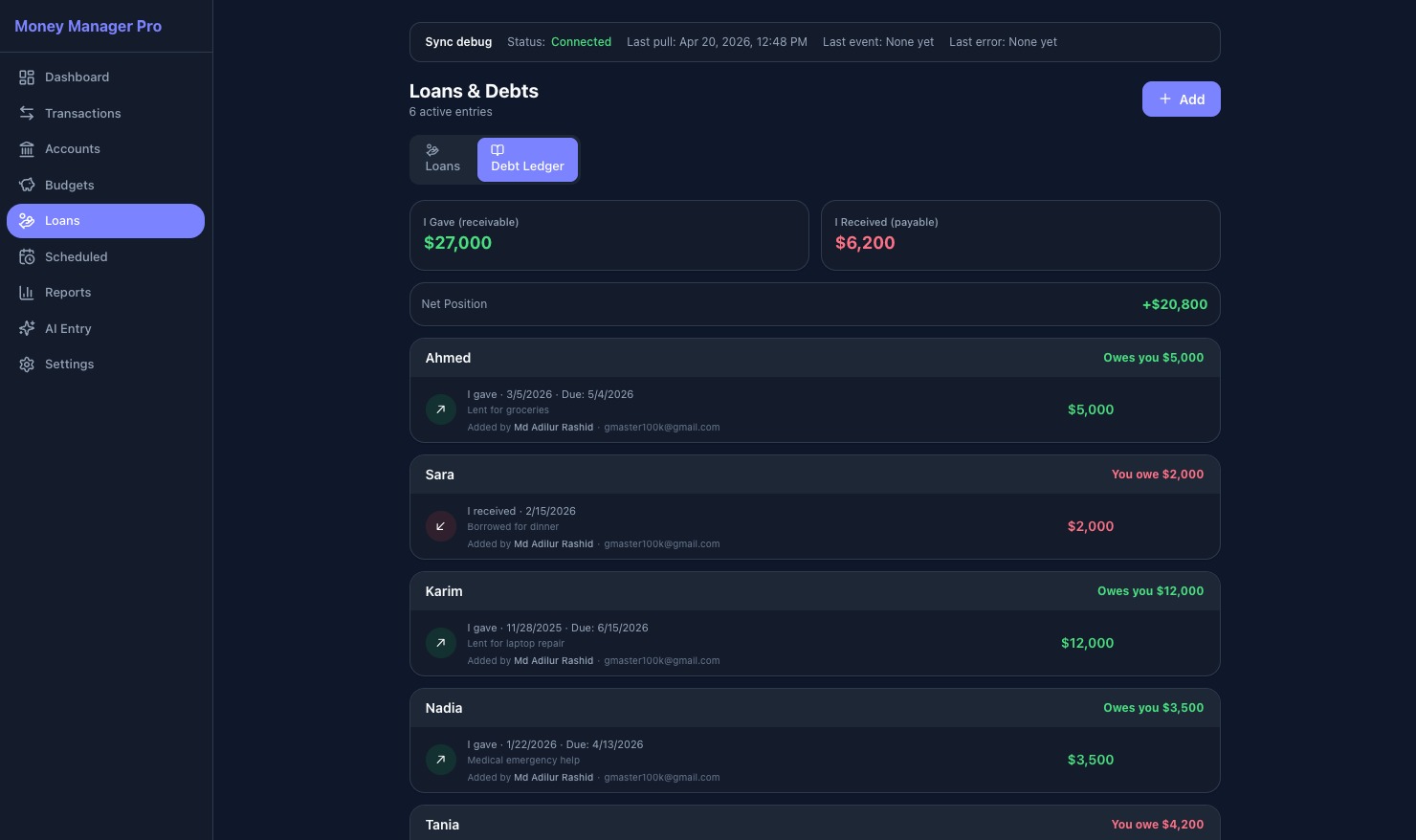Open Settings via the gear icon
This screenshot has height=840, width=1416.
[x=27, y=365]
